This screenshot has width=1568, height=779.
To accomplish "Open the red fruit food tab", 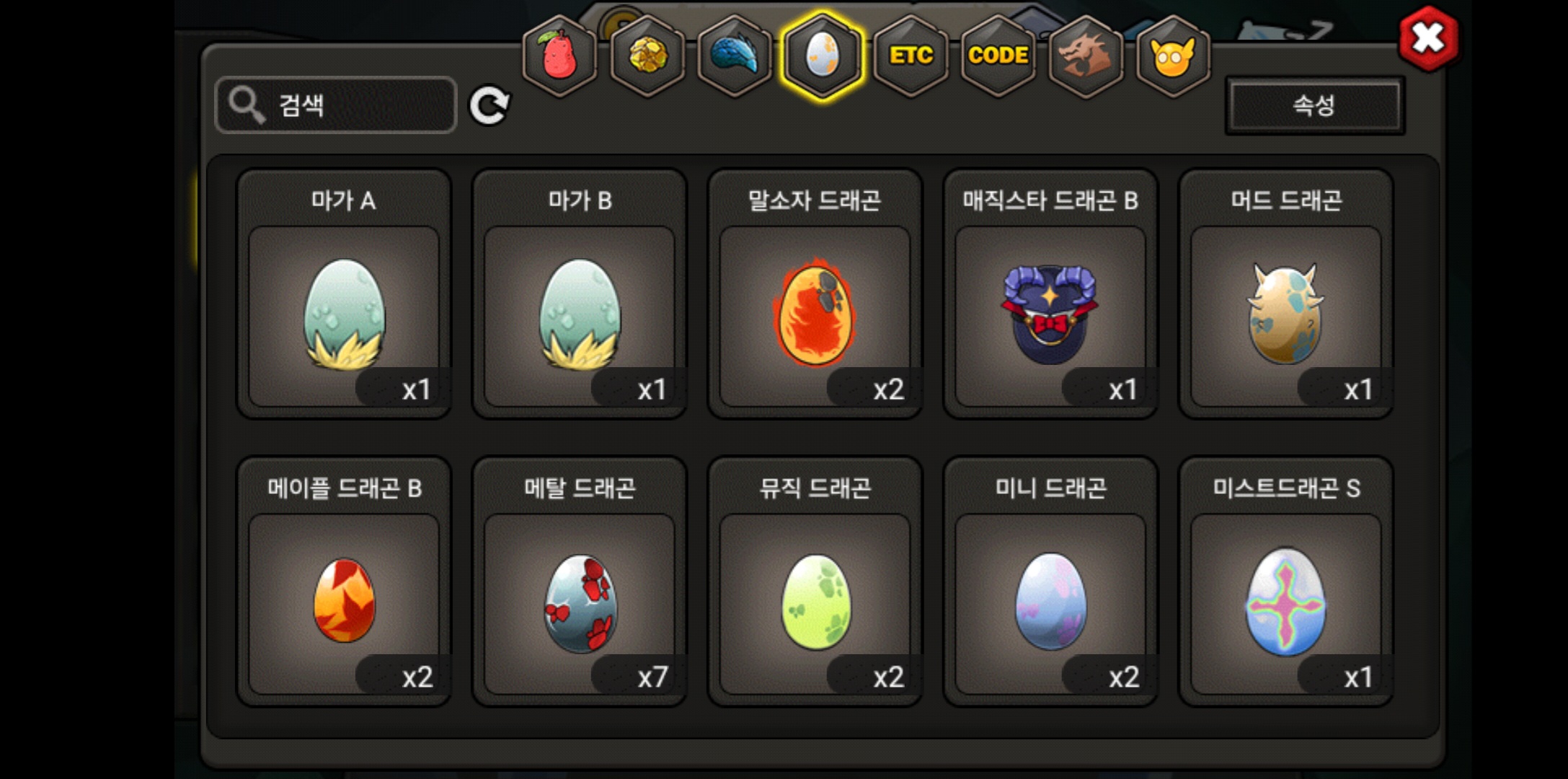I will pos(559,56).
